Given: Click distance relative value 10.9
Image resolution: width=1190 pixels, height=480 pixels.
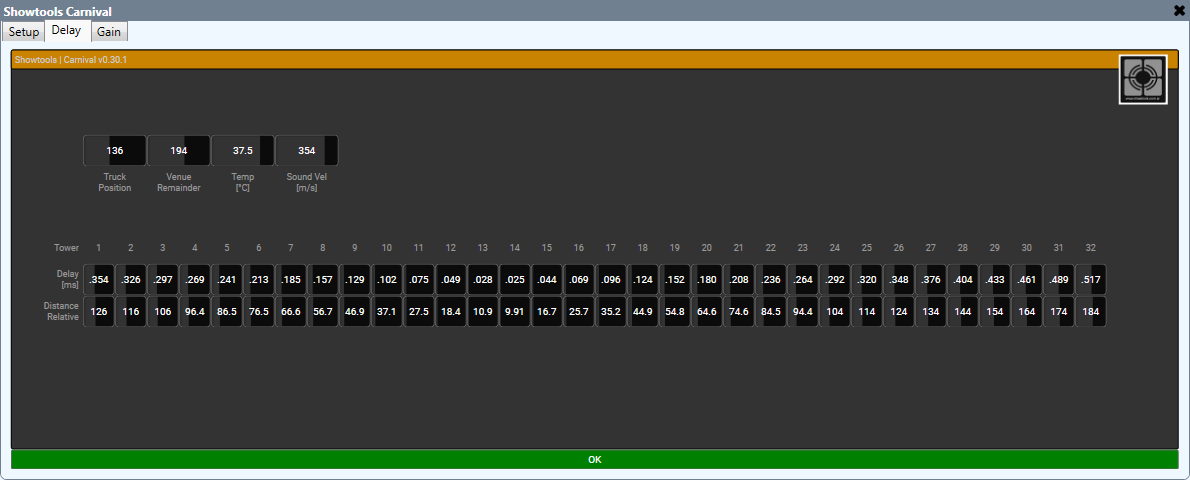Looking at the screenshot, I should [x=483, y=311].
